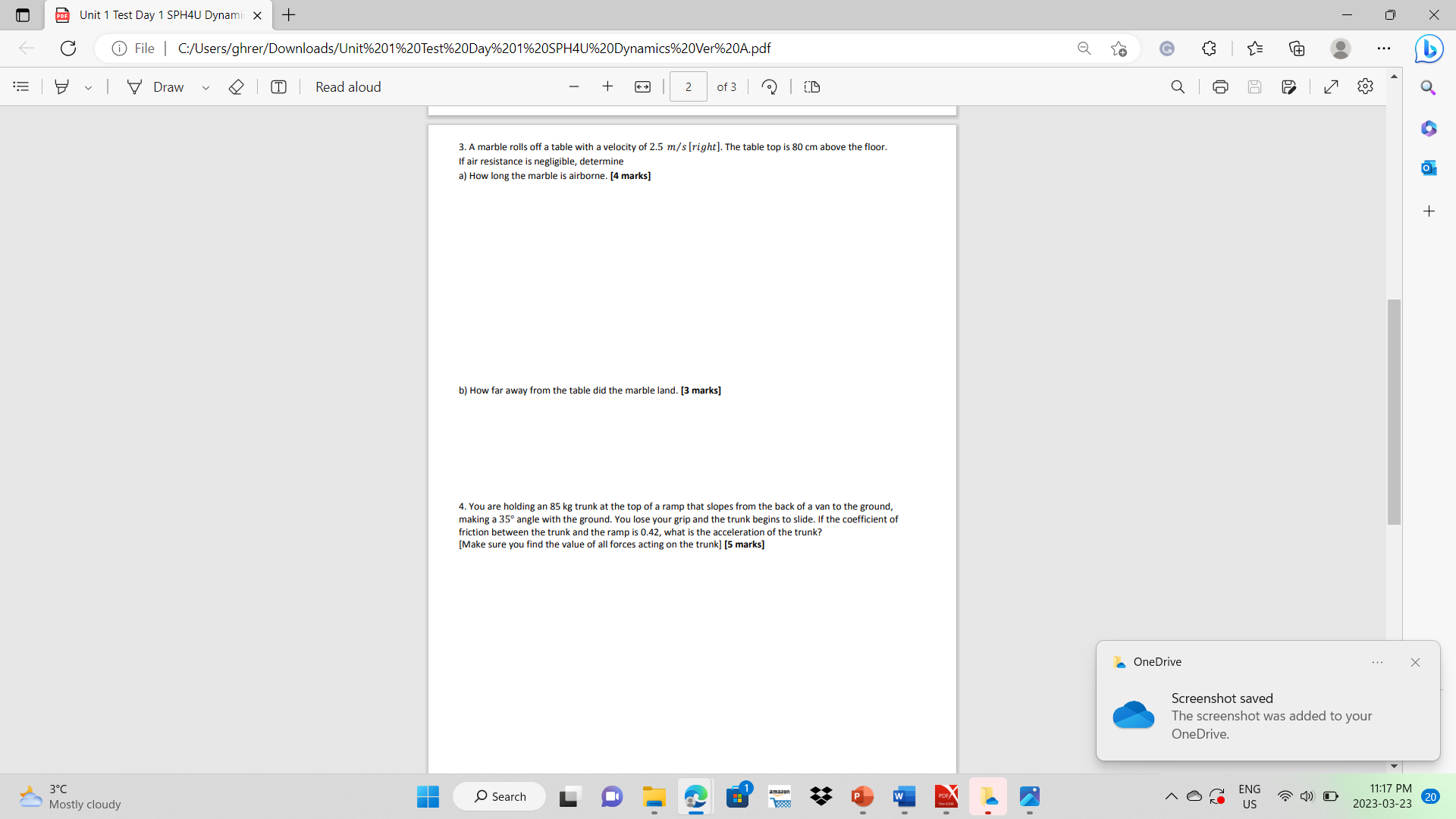The height and width of the screenshot is (819, 1456).
Task: Open Grammarly from the address bar
Action: tap(1166, 48)
